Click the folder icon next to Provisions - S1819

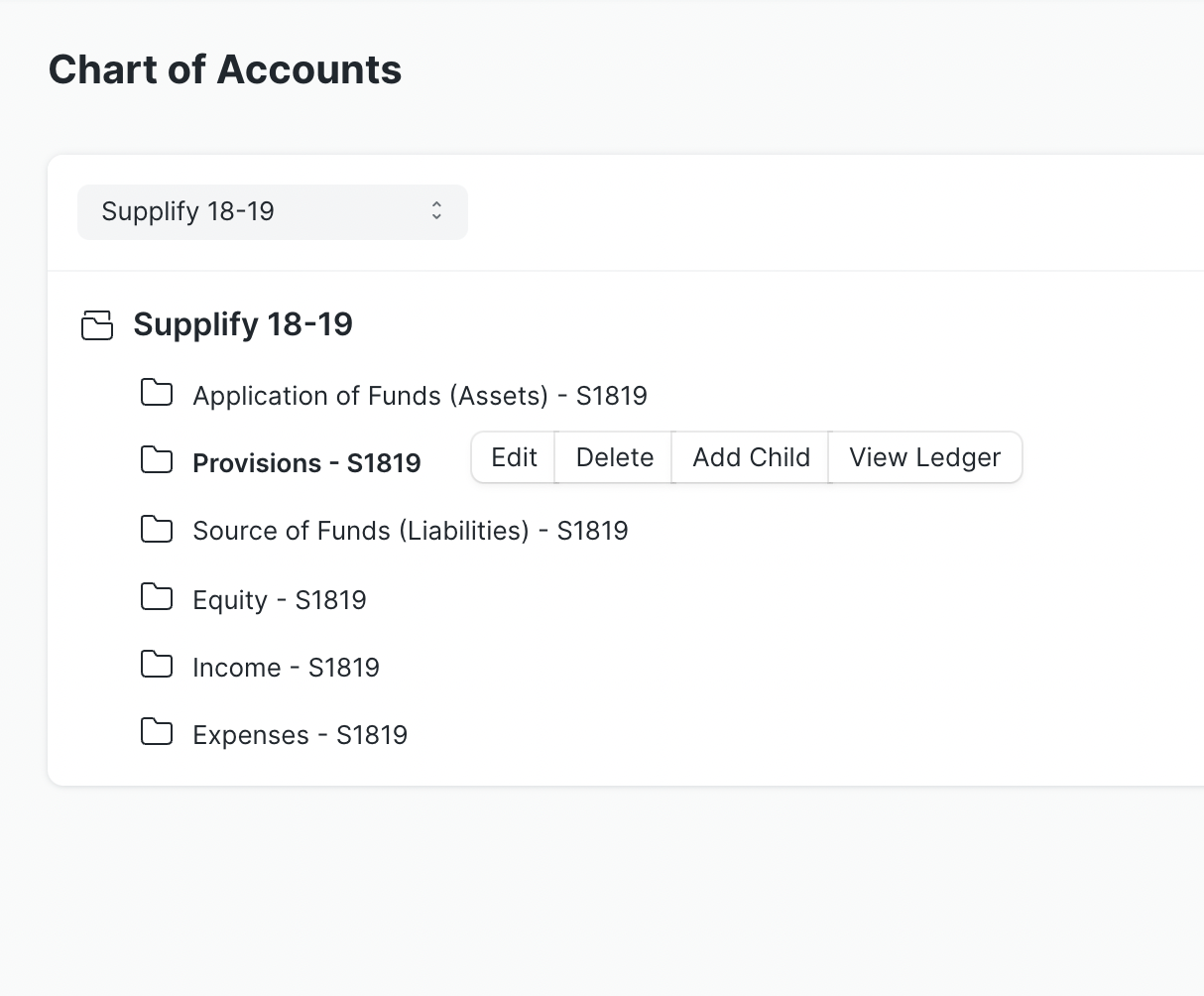pos(157,461)
